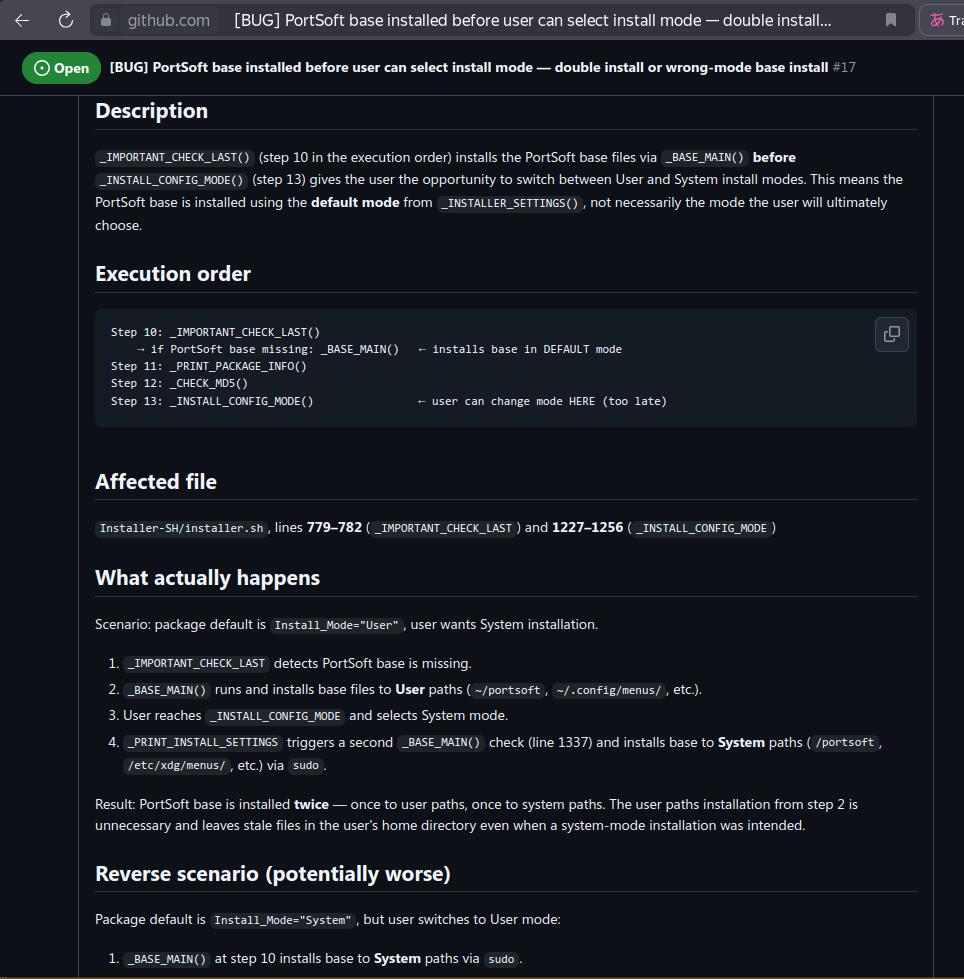Image resolution: width=964 pixels, height=979 pixels.
Task: Open the translate extension icon
Action: pos(937,21)
